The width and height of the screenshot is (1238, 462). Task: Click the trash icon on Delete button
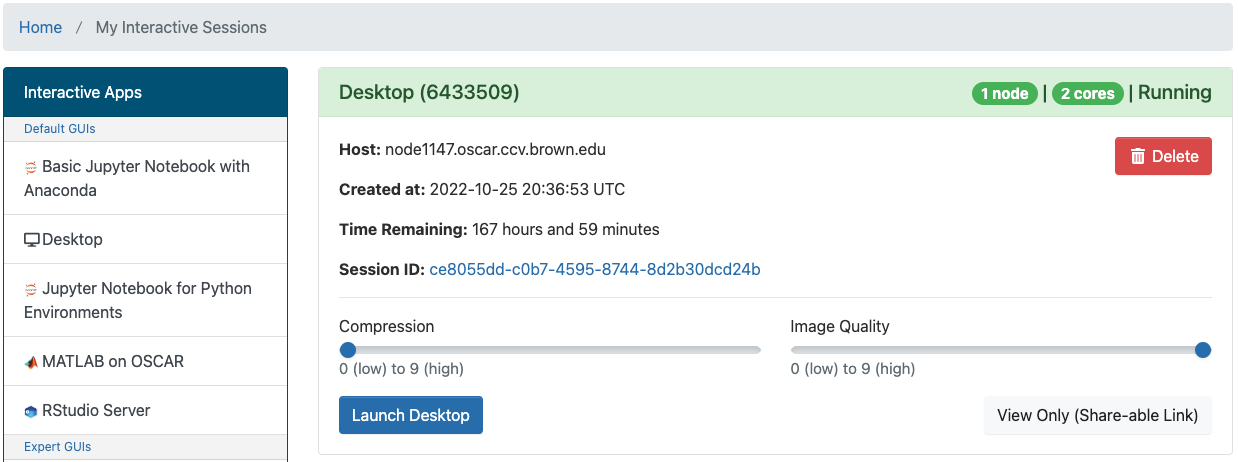[x=1138, y=156]
